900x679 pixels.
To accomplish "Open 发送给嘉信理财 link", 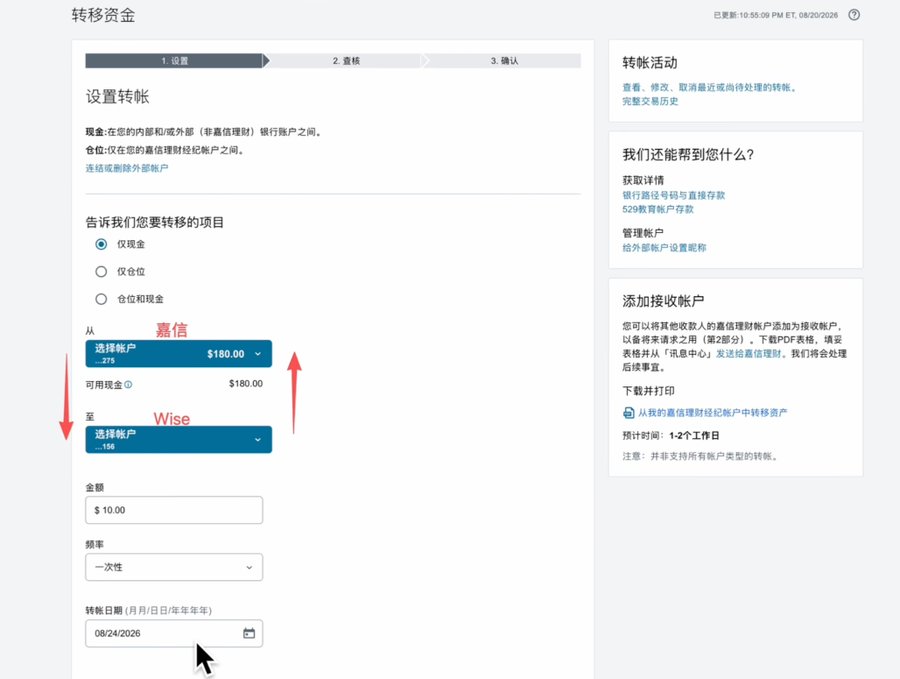I will pyautogui.click(x=748, y=354).
